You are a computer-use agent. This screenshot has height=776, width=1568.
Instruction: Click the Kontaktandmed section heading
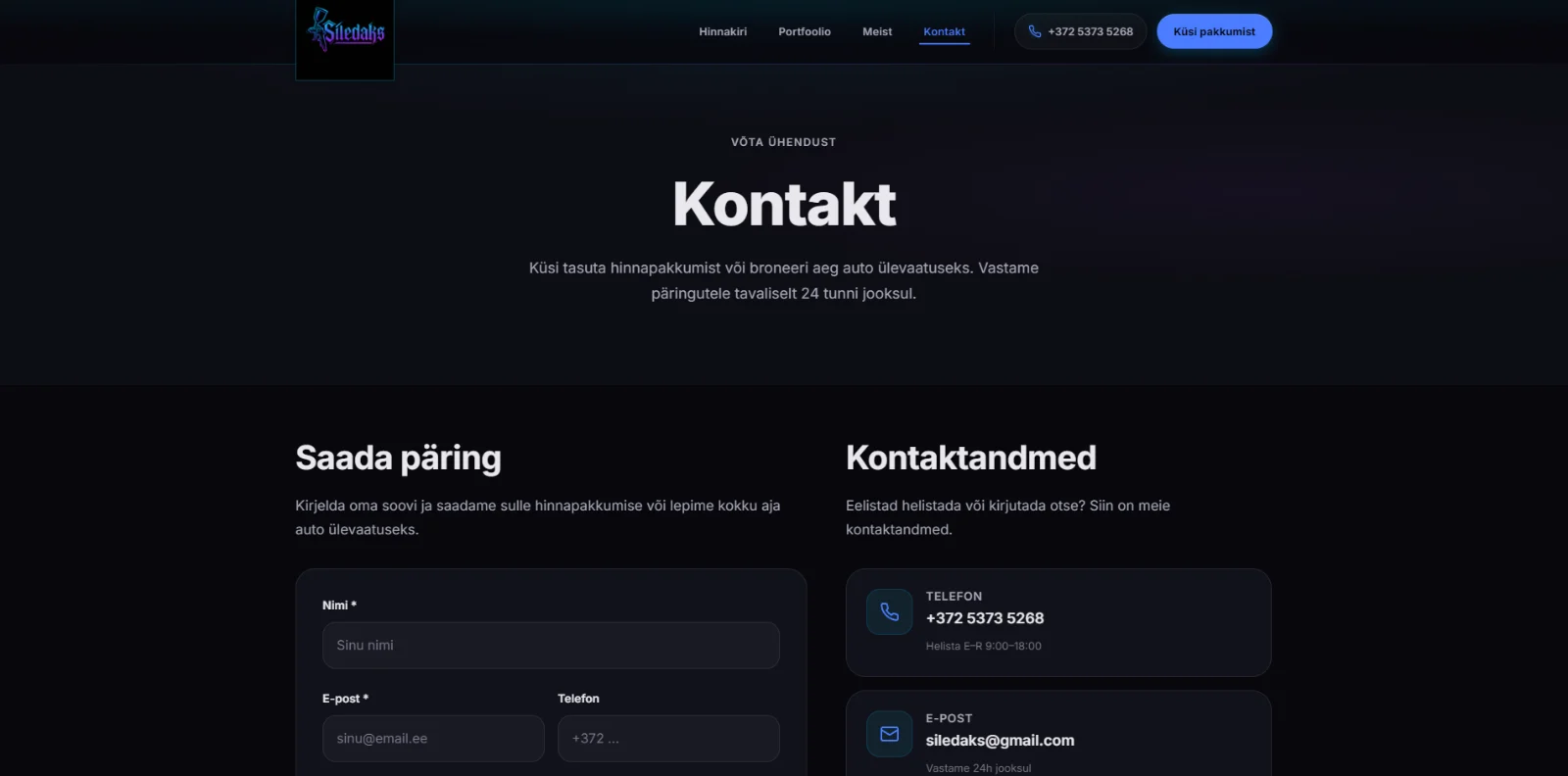[971, 458]
